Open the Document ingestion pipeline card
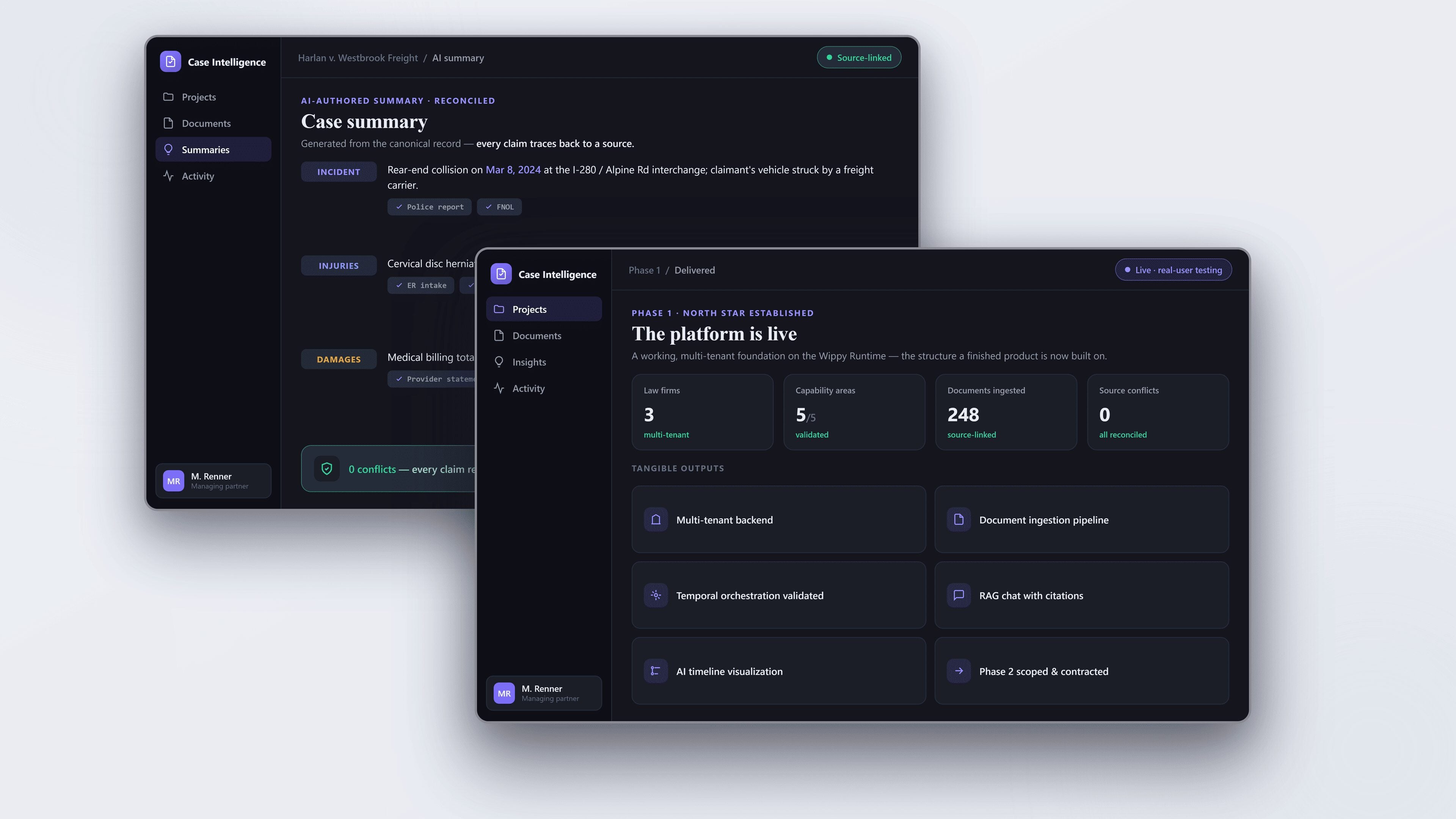Image resolution: width=1456 pixels, height=819 pixels. pyautogui.click(x=1082, y=519)
